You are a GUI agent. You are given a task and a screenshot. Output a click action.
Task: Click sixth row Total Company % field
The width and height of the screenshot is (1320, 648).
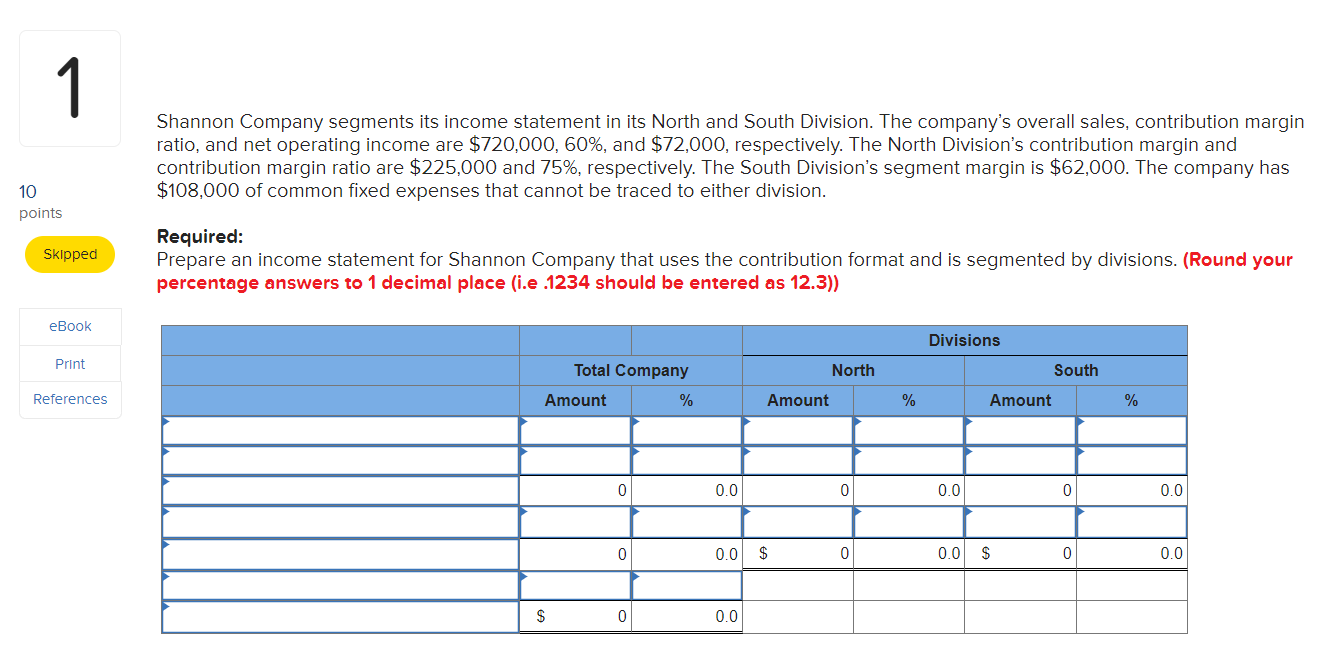(x=687, y=585)
